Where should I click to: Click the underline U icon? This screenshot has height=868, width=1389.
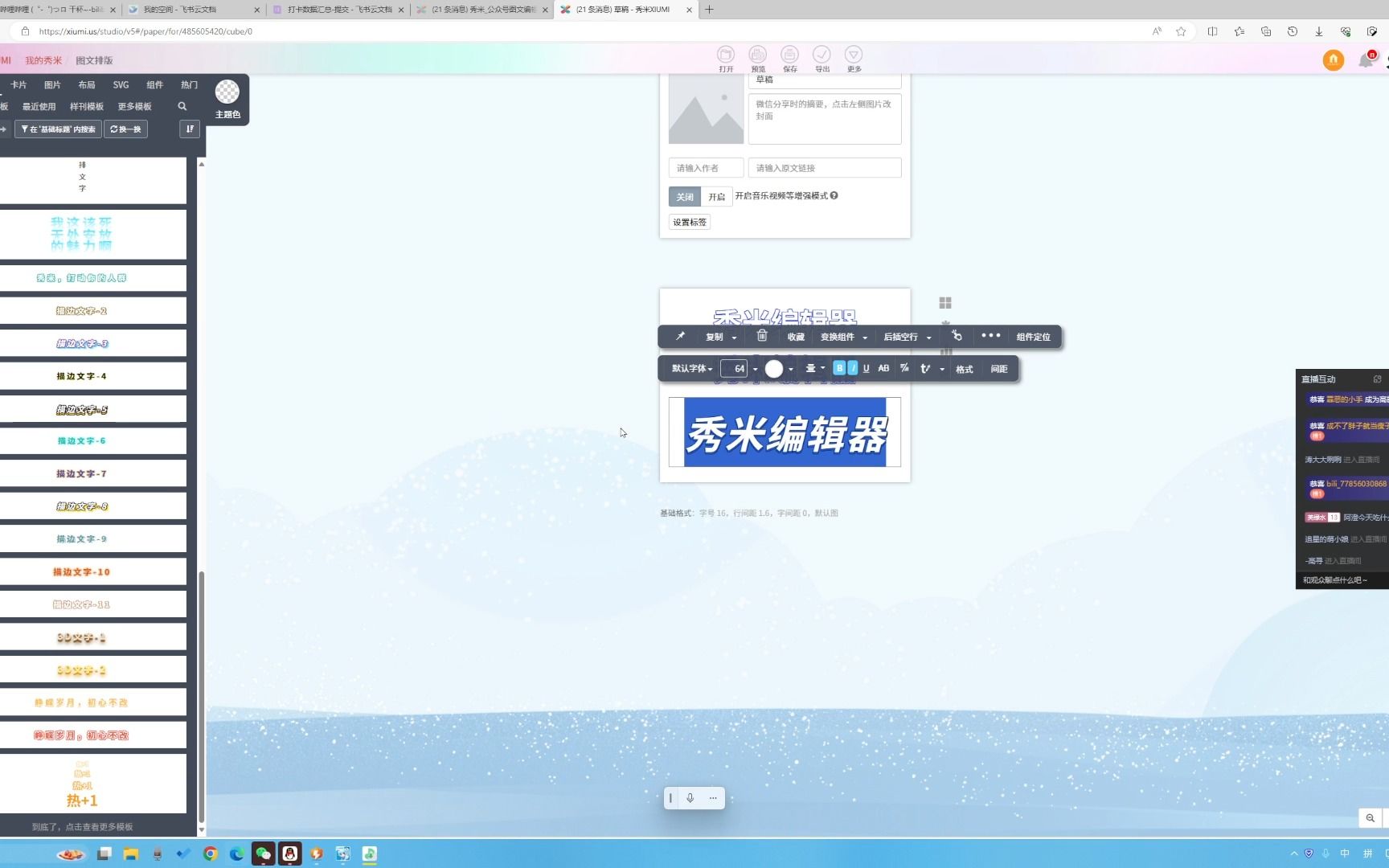[x=866, y=368]
